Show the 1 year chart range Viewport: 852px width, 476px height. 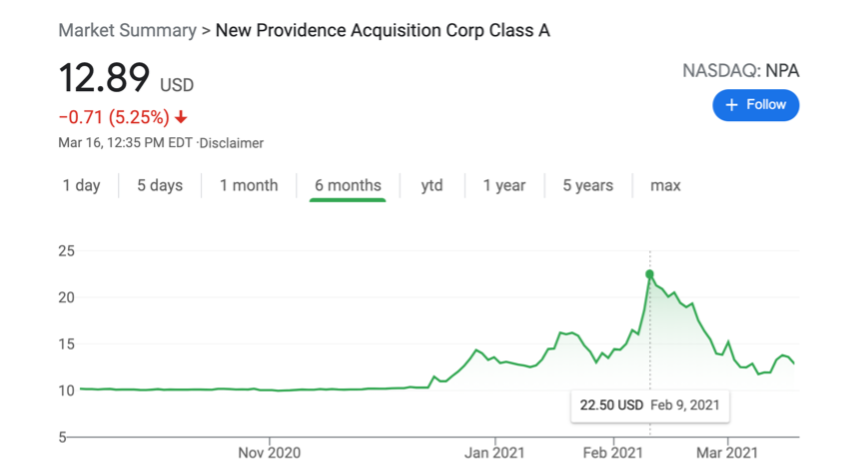point(504,185)
